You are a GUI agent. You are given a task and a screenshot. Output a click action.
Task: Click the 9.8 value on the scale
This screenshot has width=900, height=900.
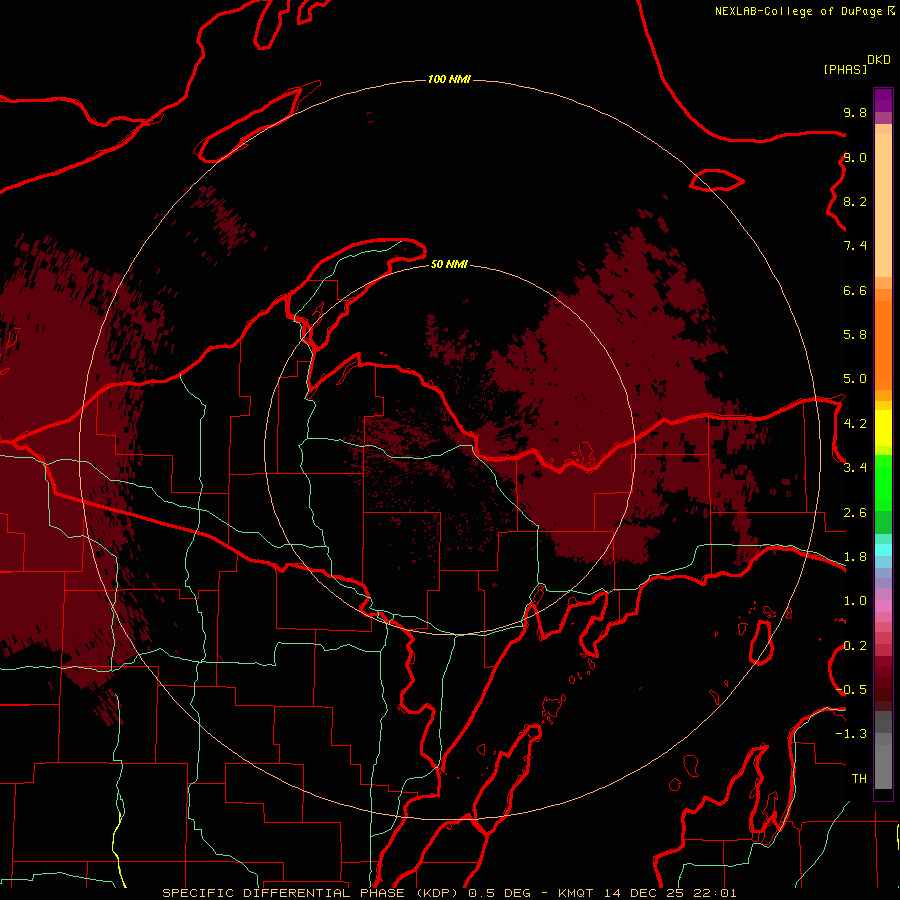855,112
